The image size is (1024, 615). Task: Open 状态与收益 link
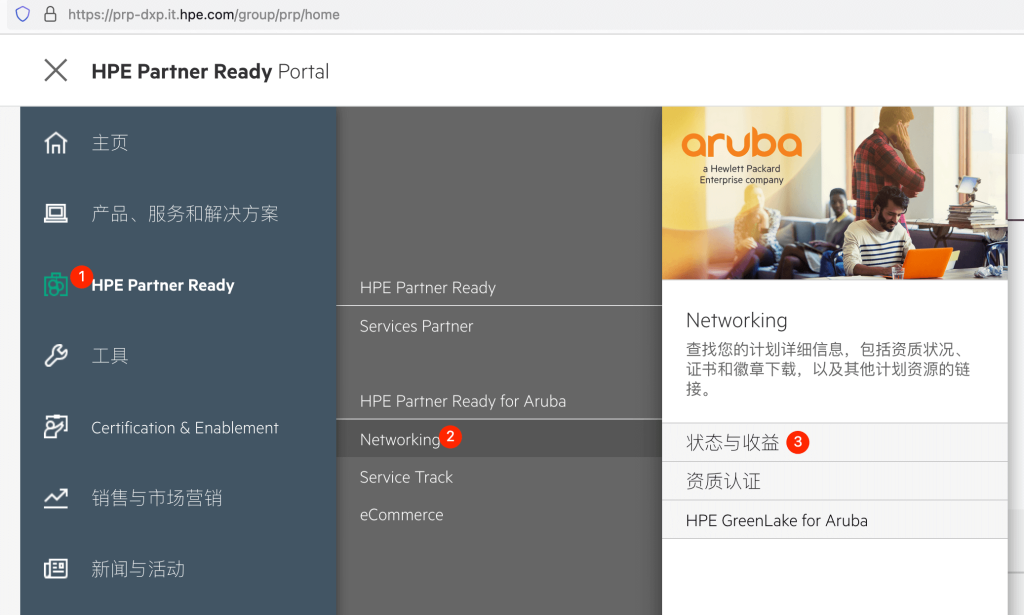(x=835, y=443)
